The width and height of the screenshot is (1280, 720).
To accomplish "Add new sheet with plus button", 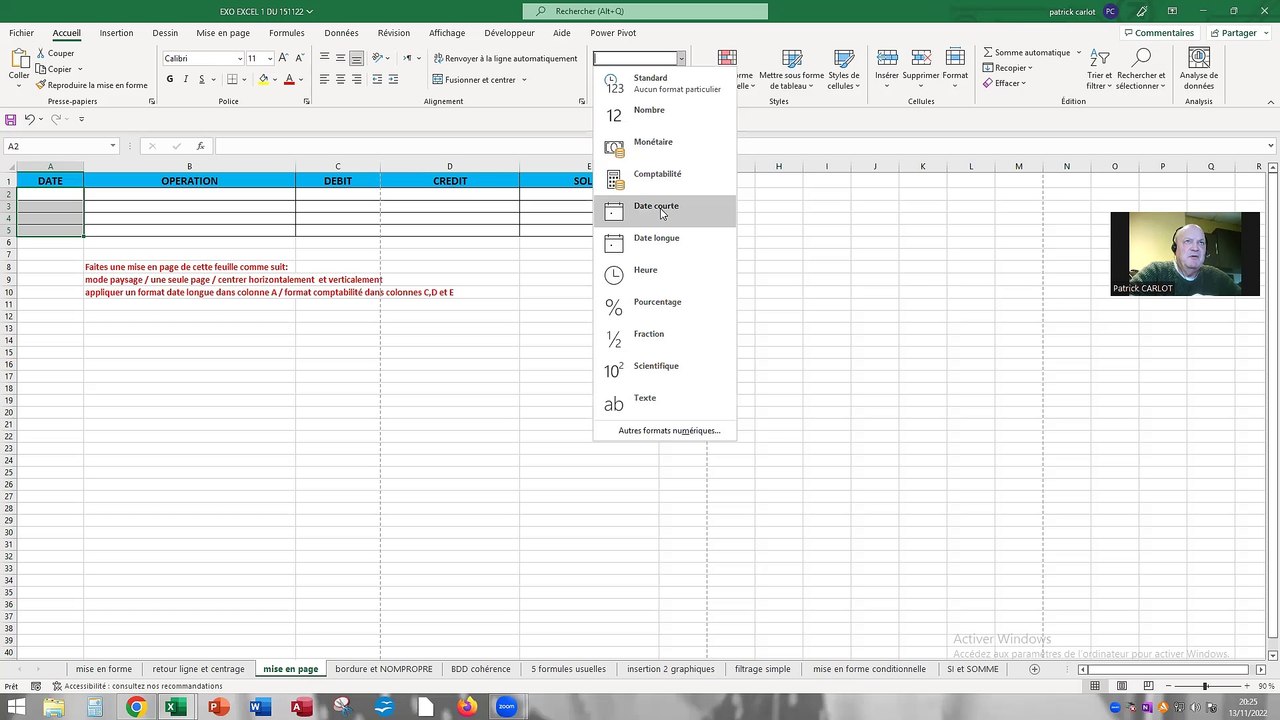I will [1034, 669].
